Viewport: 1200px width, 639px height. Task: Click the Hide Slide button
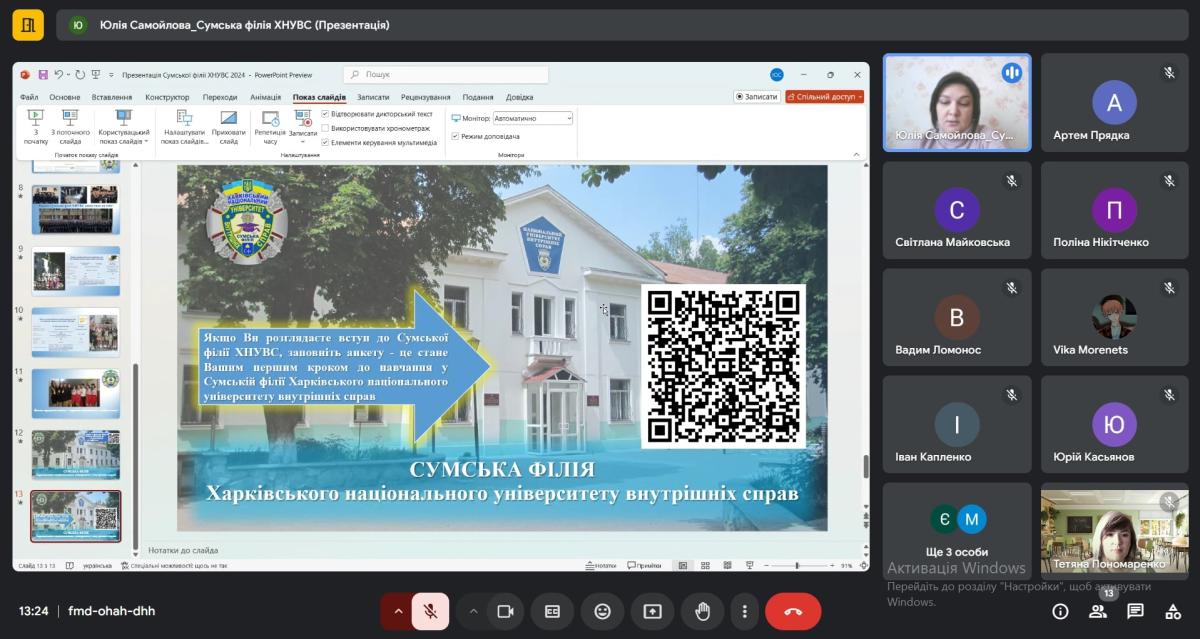click(x=229, y=127)
